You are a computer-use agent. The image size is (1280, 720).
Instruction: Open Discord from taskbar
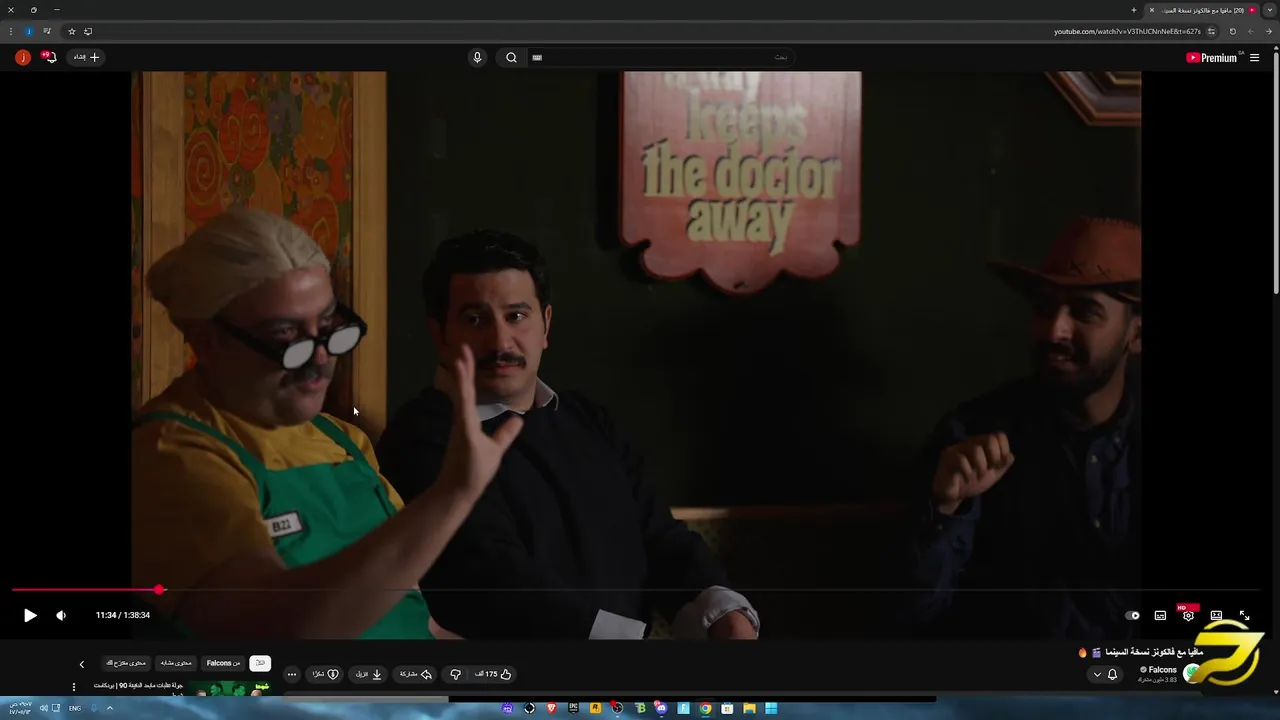click(661, 708)
